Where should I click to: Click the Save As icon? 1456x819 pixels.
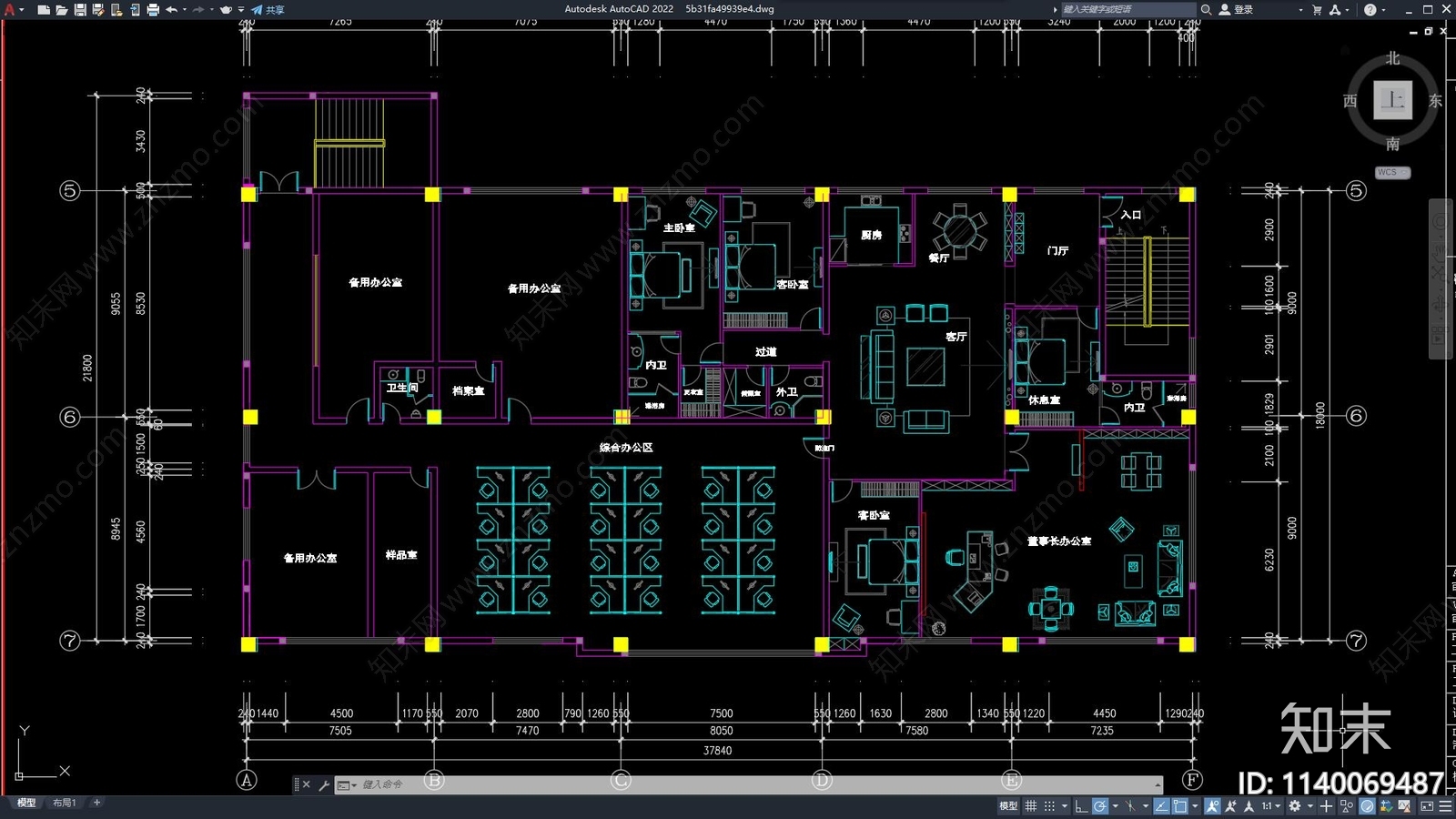point(98,9)
